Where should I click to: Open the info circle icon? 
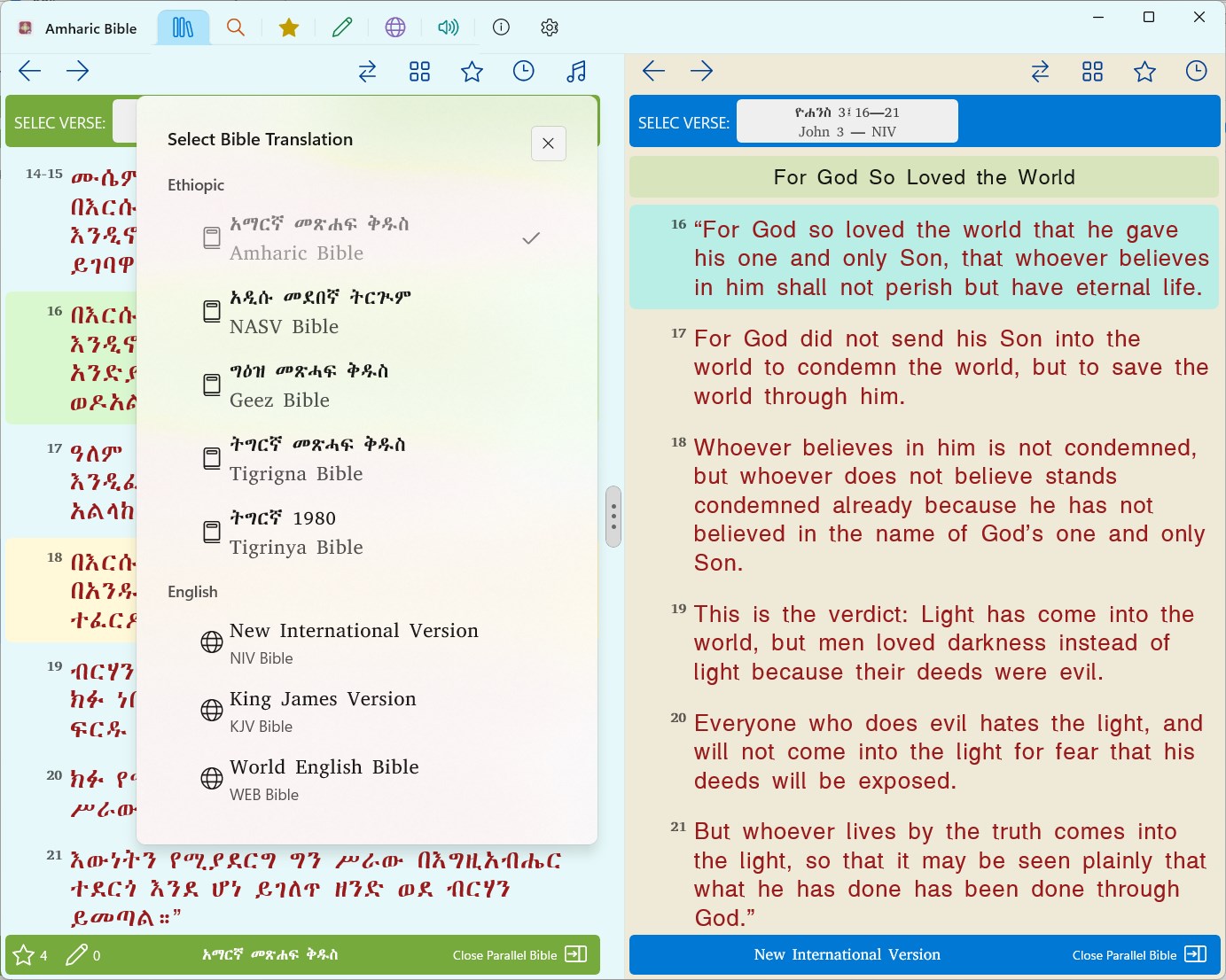click(x=501, y=27)
